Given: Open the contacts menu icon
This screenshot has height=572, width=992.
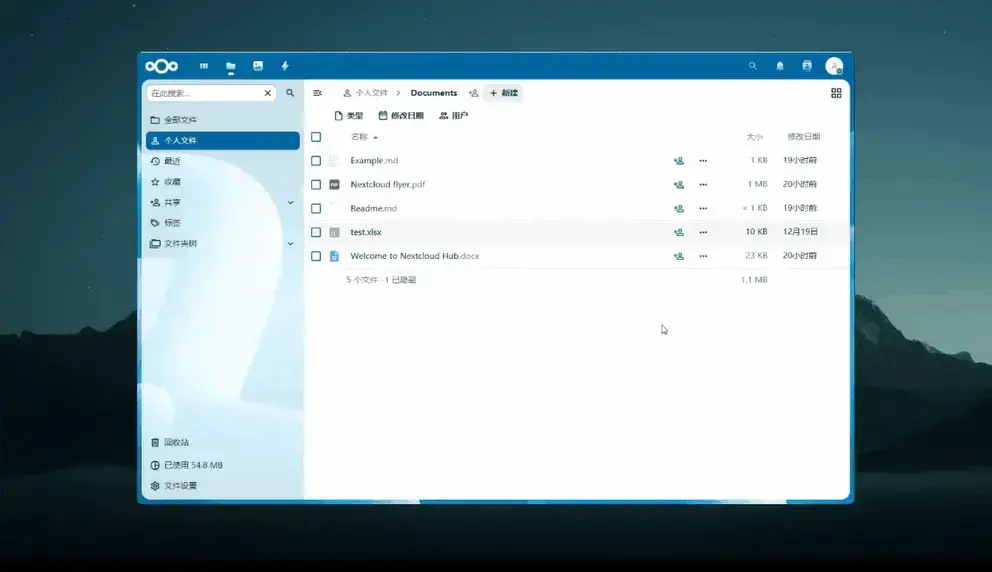Looking at the screenshot, I should [807, 66].
